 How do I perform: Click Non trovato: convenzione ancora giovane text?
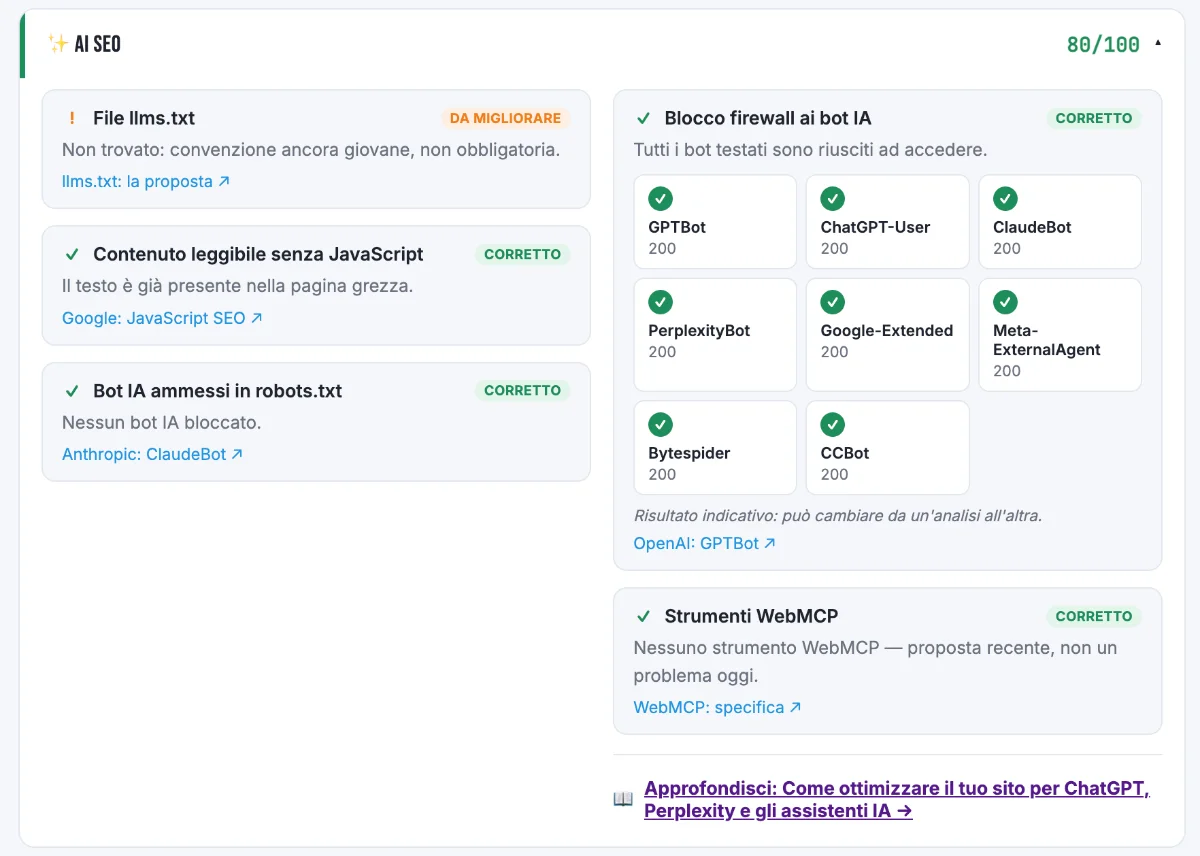[x=311, y=150]
